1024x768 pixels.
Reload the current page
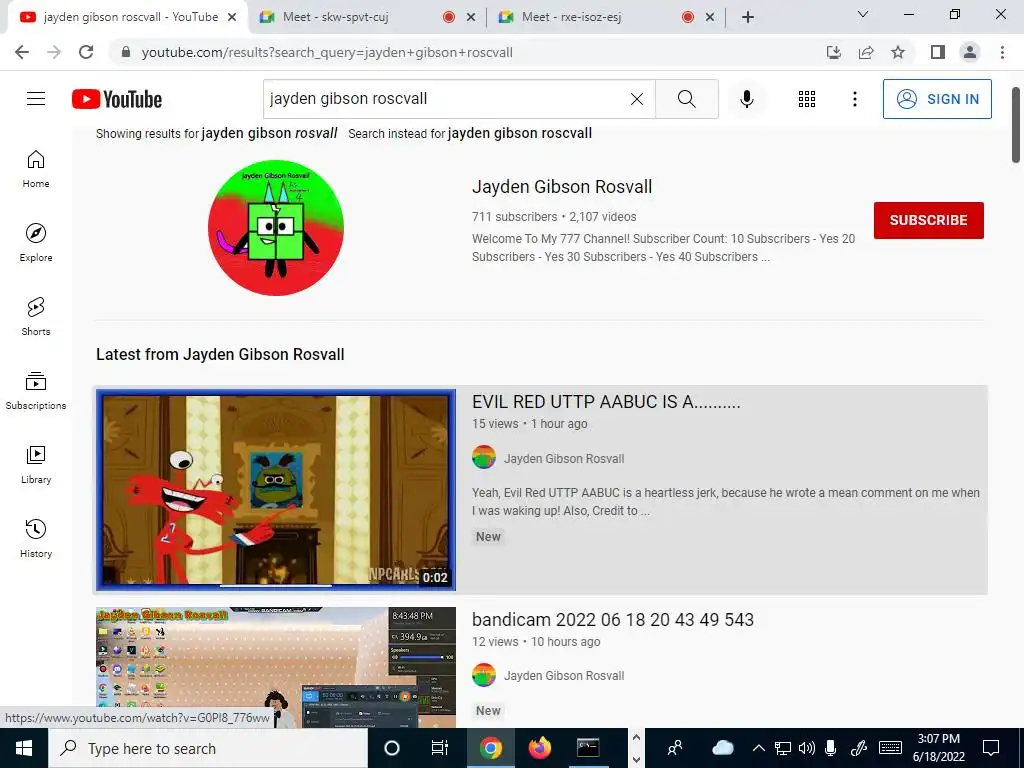(x=86, y=52)
